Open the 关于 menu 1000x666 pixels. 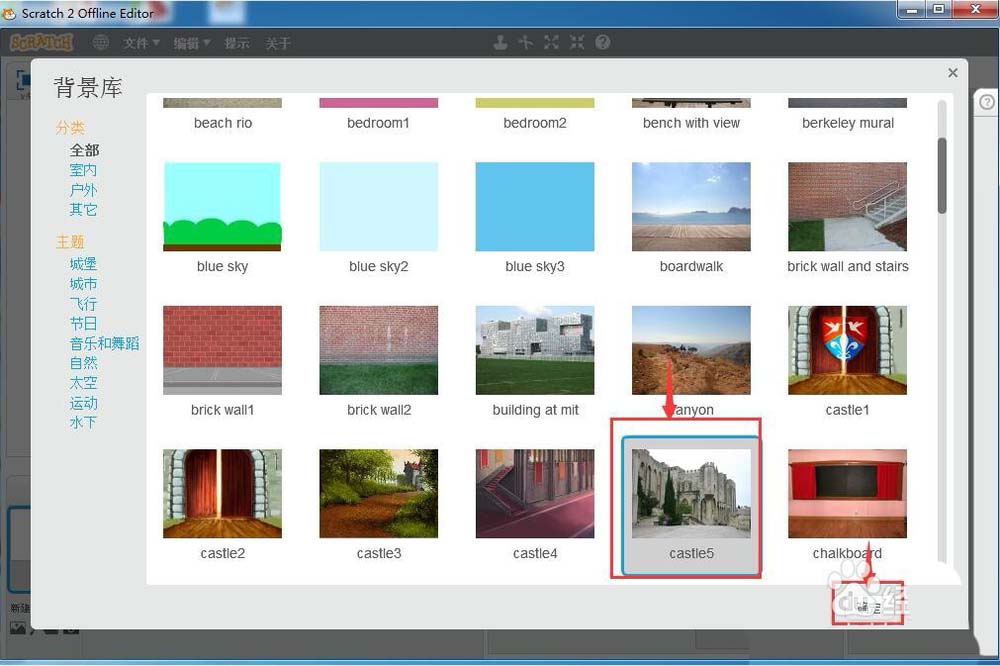point(278,43)
